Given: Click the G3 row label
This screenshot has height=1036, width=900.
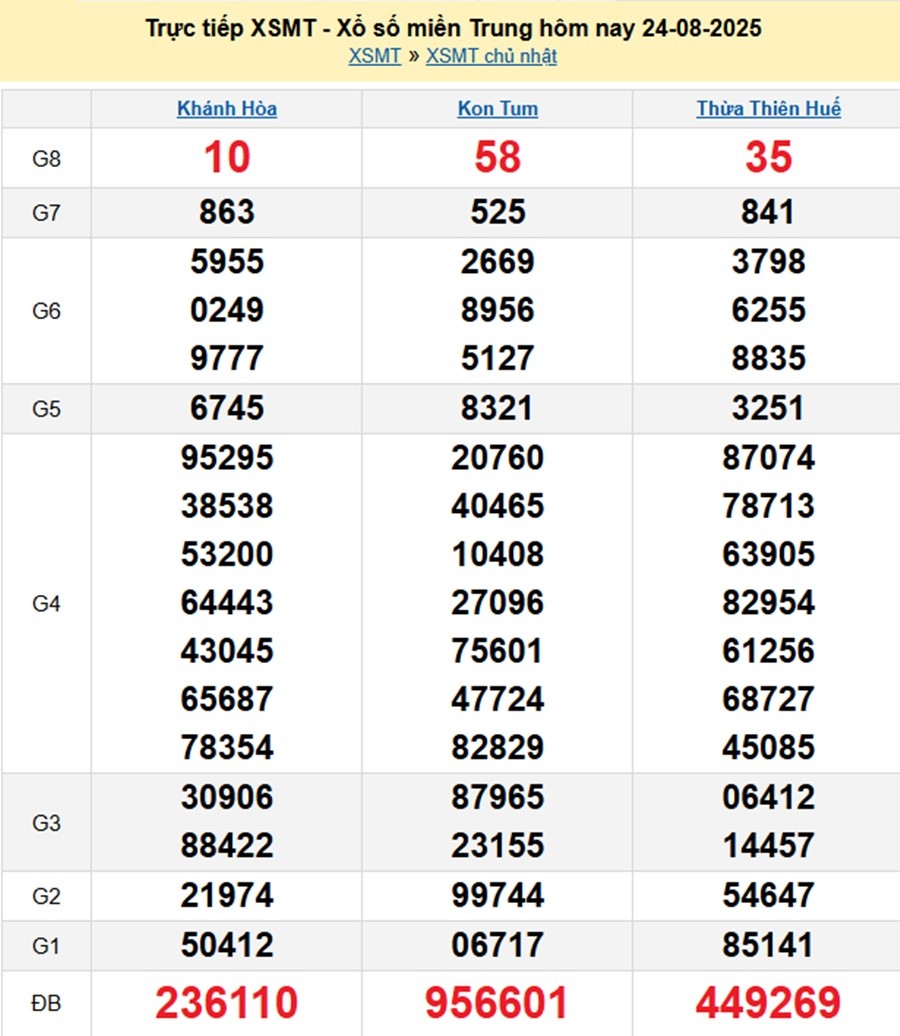Looking at the screenshot, I should point(46,822).
